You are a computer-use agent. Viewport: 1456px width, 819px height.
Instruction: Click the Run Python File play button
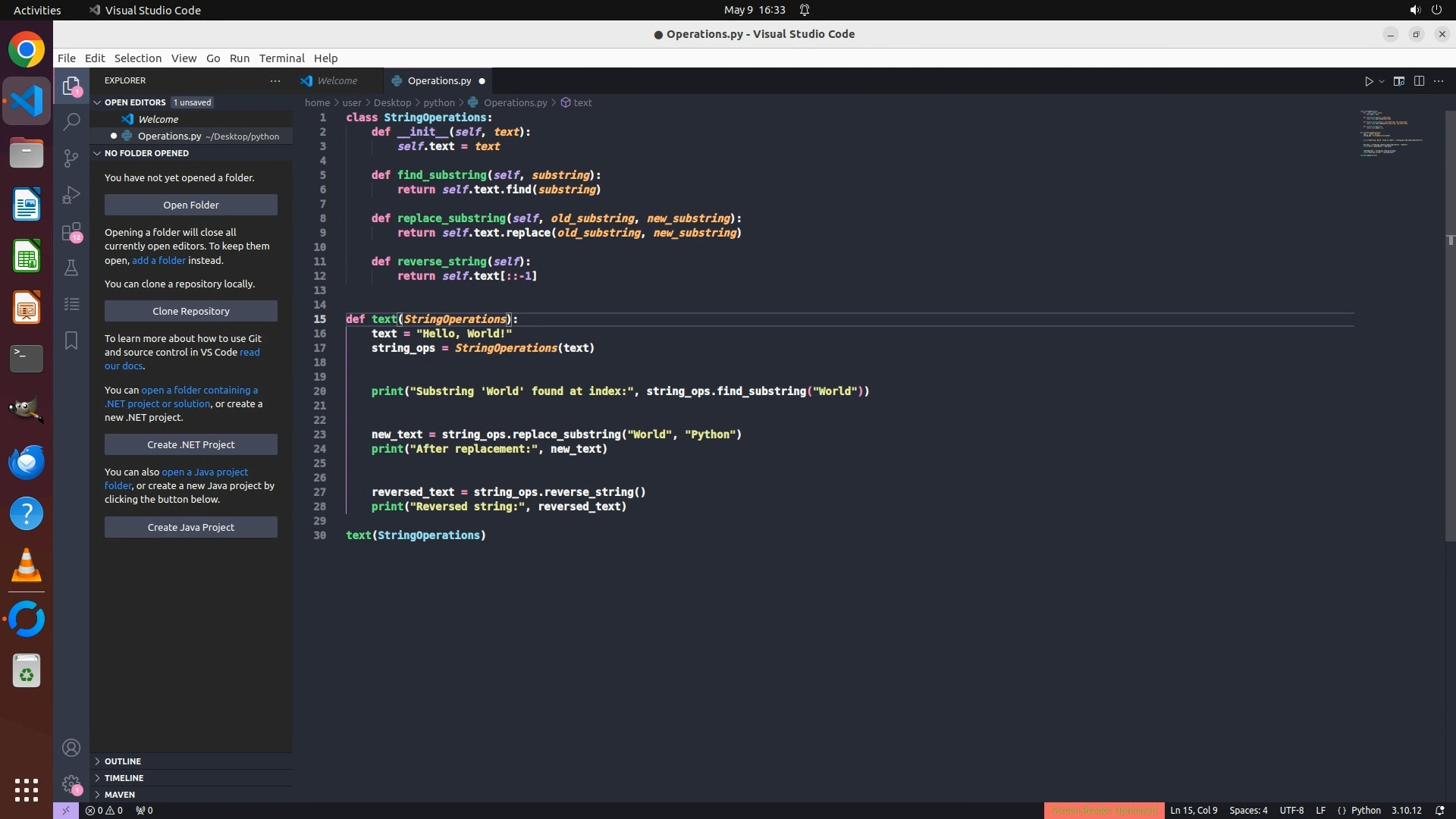coord(1368,81)
